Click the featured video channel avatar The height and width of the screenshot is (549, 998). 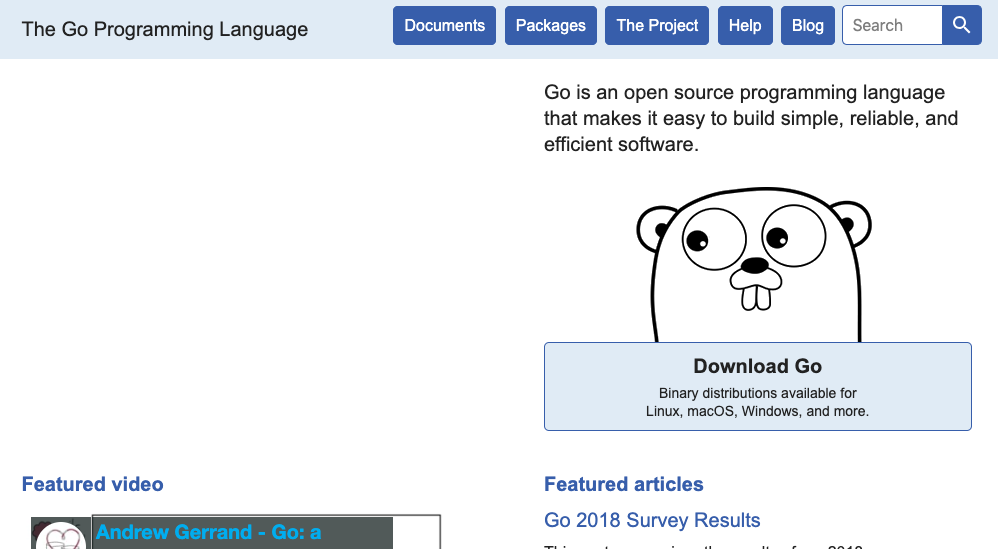[x=60, y=536]
